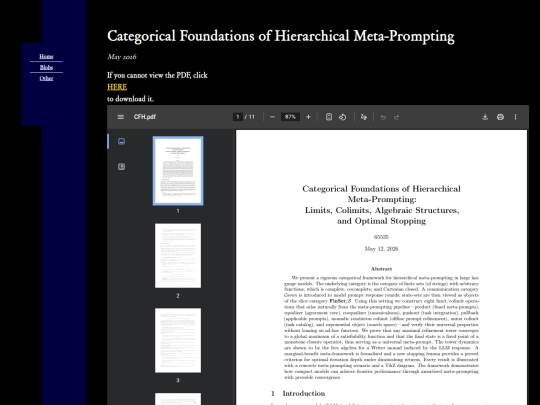Go to the Home page link
The width and height of the screenshot is (540, 405).
[x=46, y=56]
